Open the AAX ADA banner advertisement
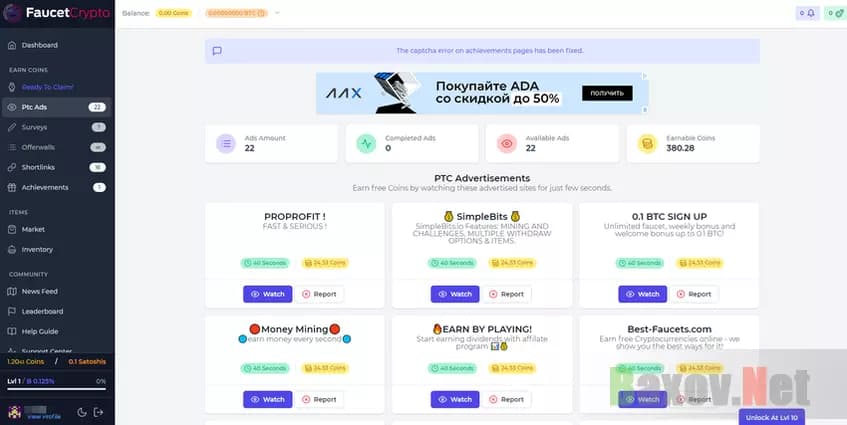The image size is (847, 425). (482, 94)
